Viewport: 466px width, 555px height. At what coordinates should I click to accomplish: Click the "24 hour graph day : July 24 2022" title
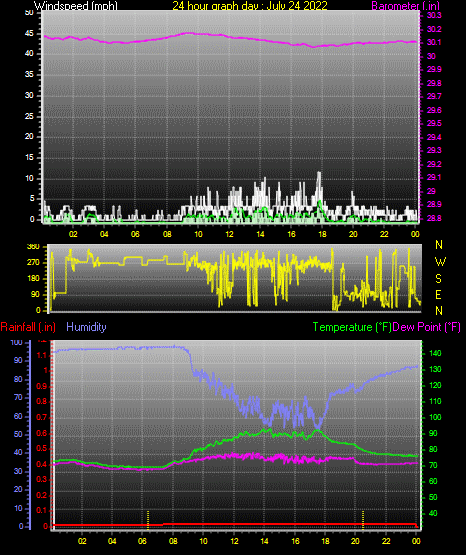click(250, 6)
